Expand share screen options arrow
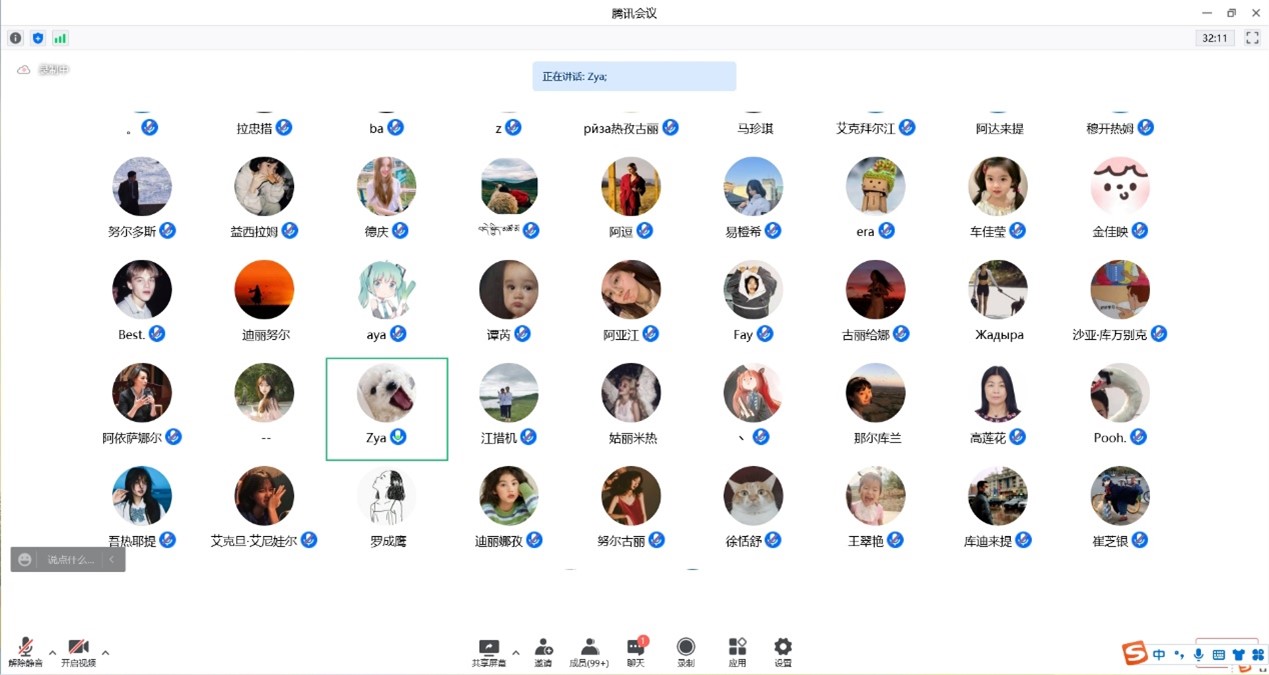Image resolution: width=1269 pixels, height=675 pixels. tap(516, 653)
